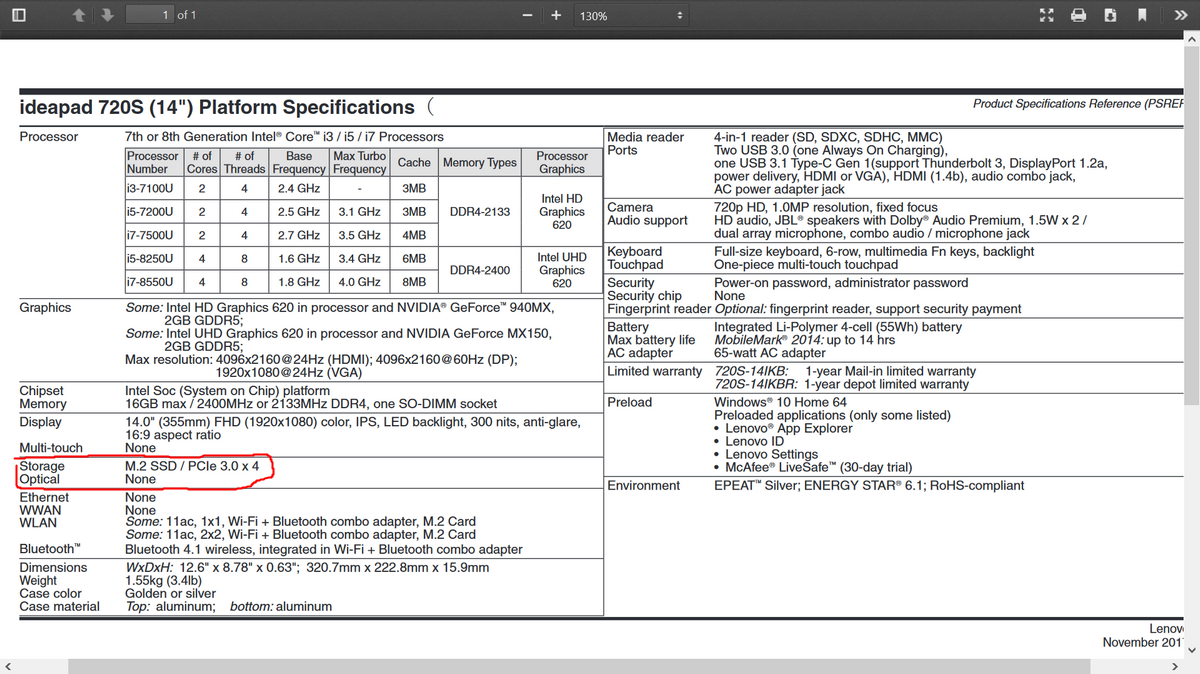Click the 'Multi-touch' row label
Image resolution: width=1200 pixels, height=674 pixels.
(x=51, y=448)
